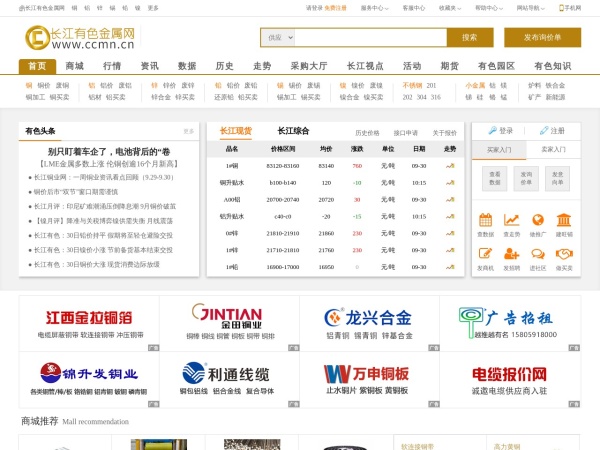
Task: Click 免费注册 link in top bar
Action: [x=335, y=8]
